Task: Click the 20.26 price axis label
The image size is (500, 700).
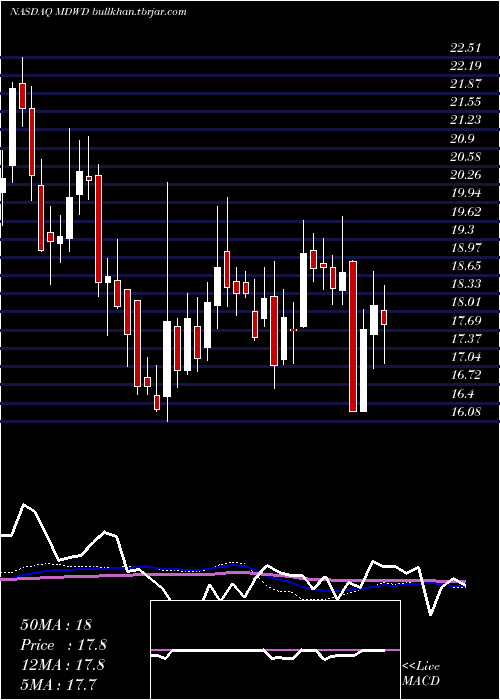Action: click(x=466, y=175)
